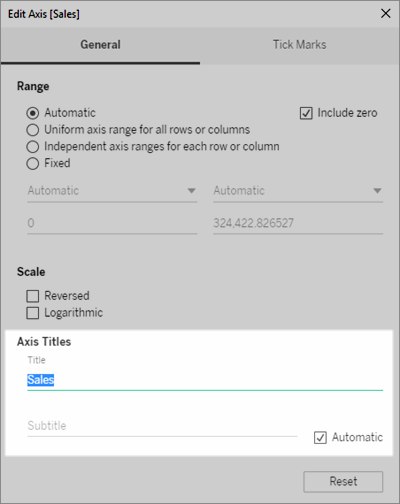Click the left dropdown arrow under Fixed
The height and width of the screenshot is (504, 400).
coord(191,191)
